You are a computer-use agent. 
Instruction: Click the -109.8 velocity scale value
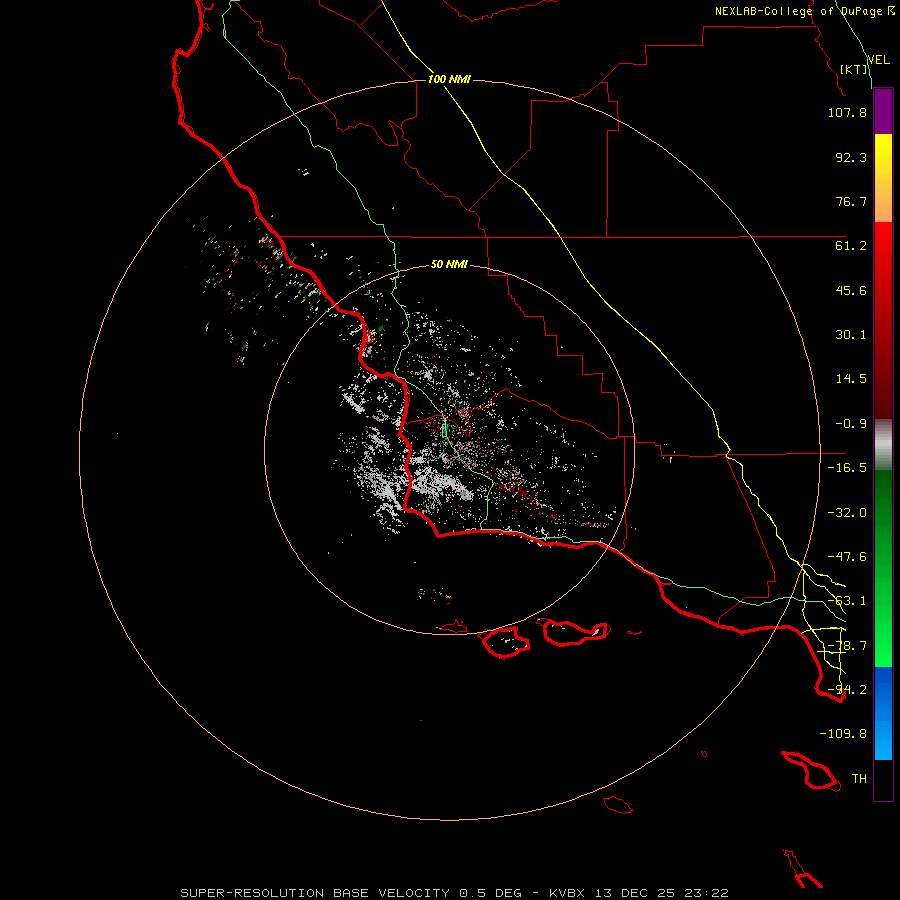843,734
